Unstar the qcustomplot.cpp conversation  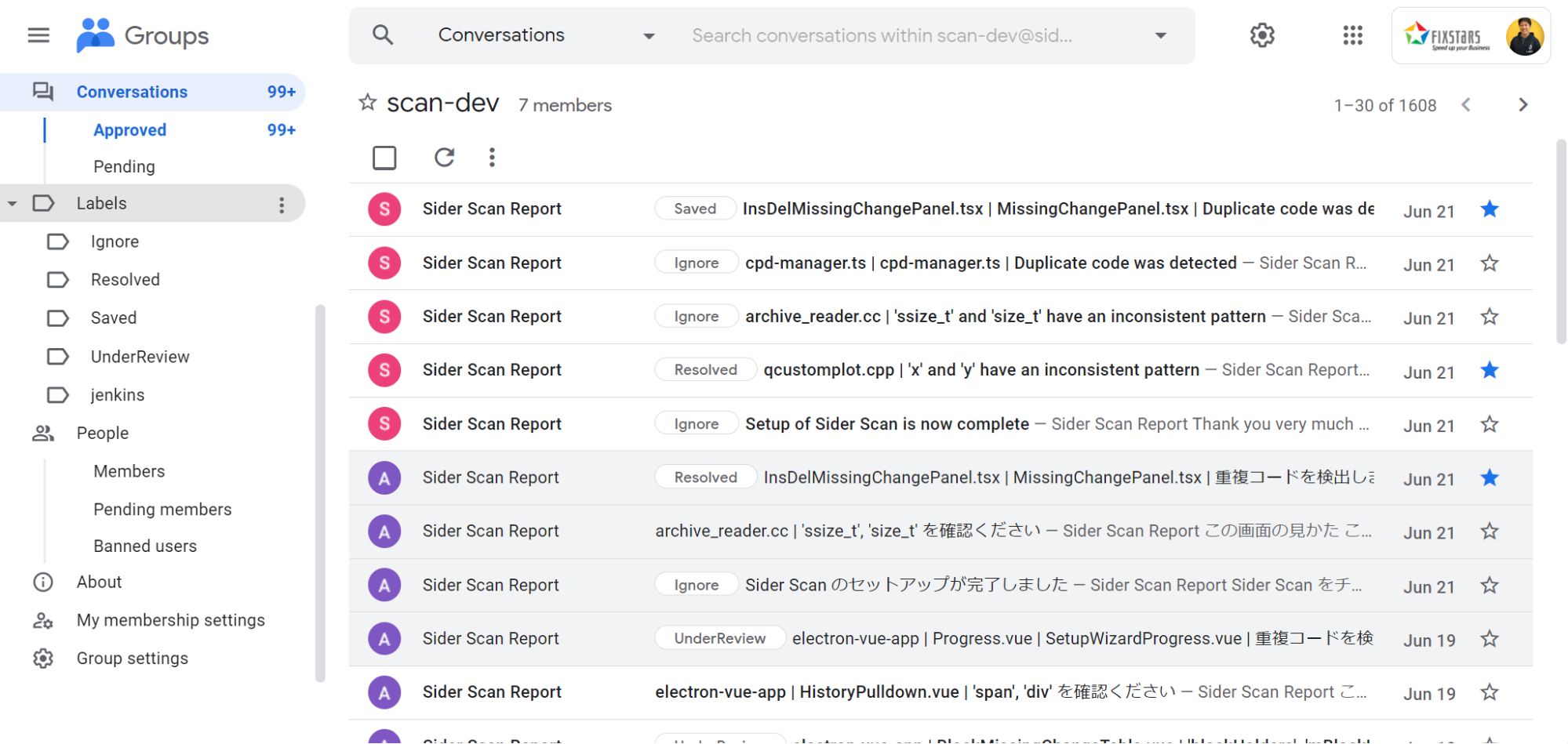[x=1489, y=370]
